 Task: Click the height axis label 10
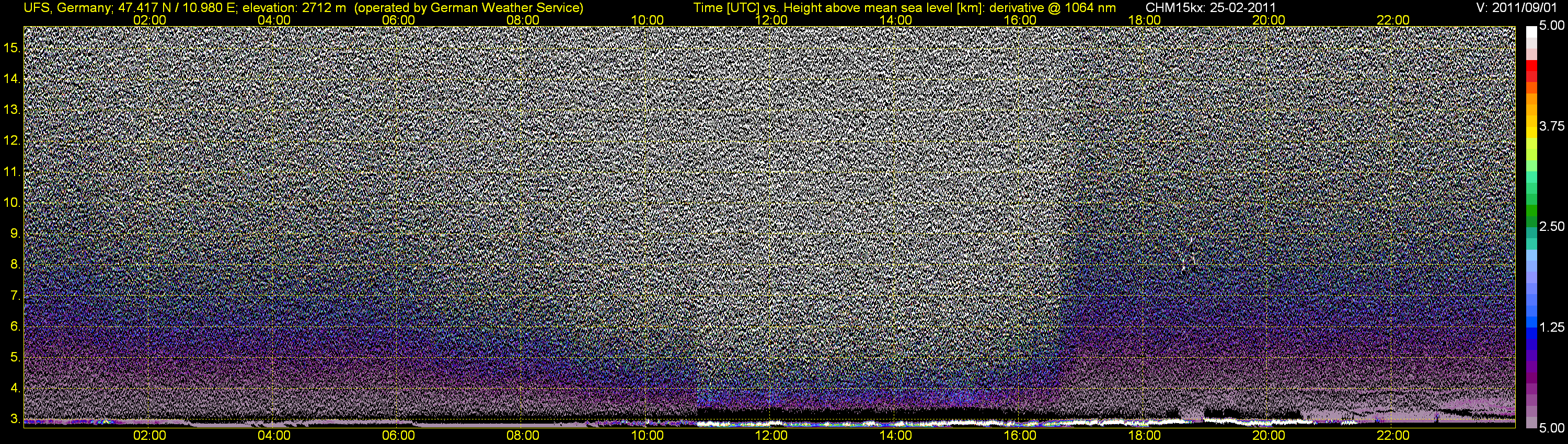click(12, 203)
